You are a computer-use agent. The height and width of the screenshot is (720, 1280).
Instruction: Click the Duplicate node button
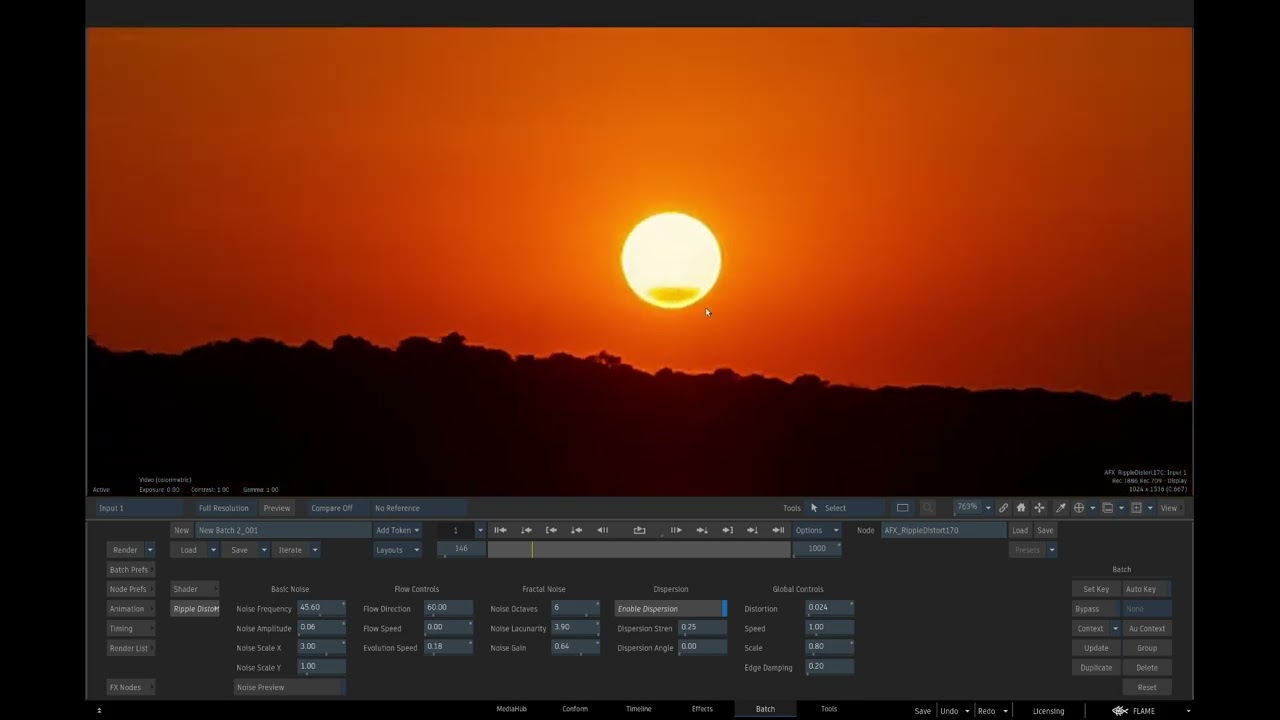pyautogui.click(x=1096, y=668)
